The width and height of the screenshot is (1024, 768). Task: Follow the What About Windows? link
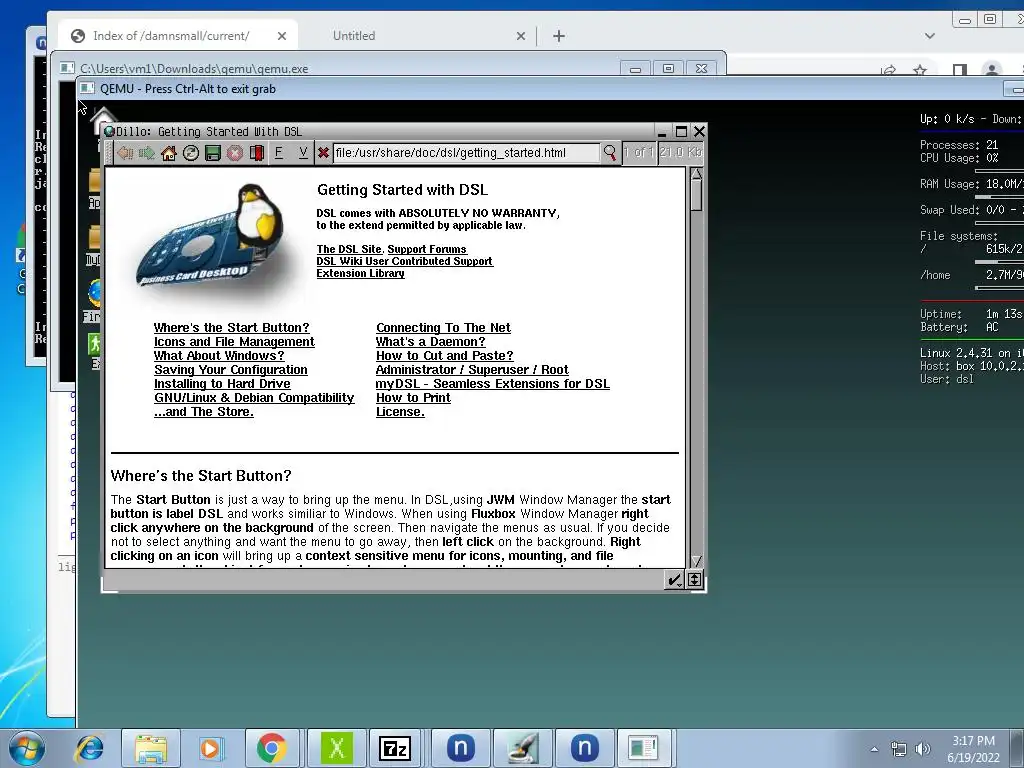(x=219, y=356)
